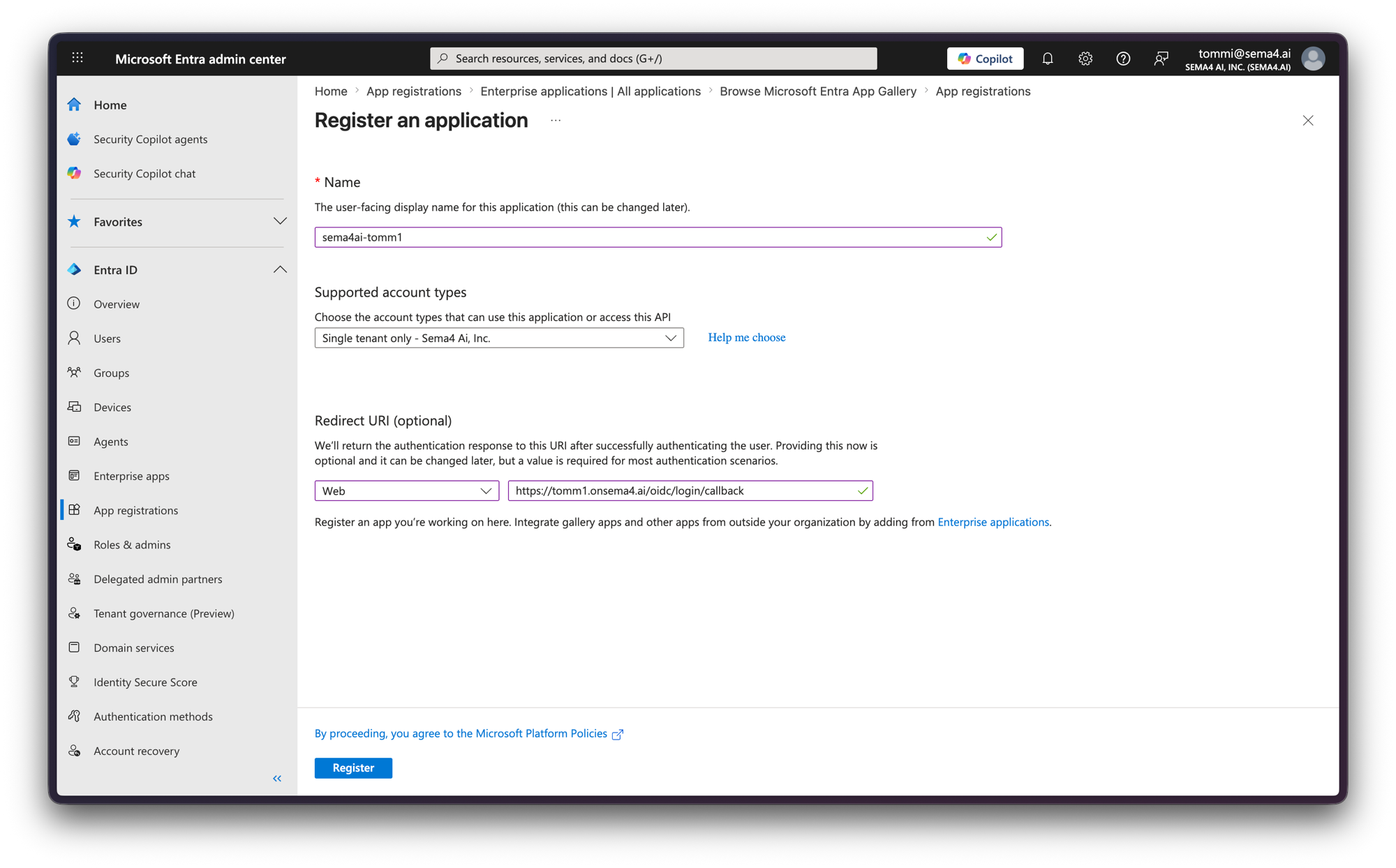Image resolution: width=1396 pixels, height=868 pixels.
Task: Close the Register an application pane
Action: tap(1308, 121)
